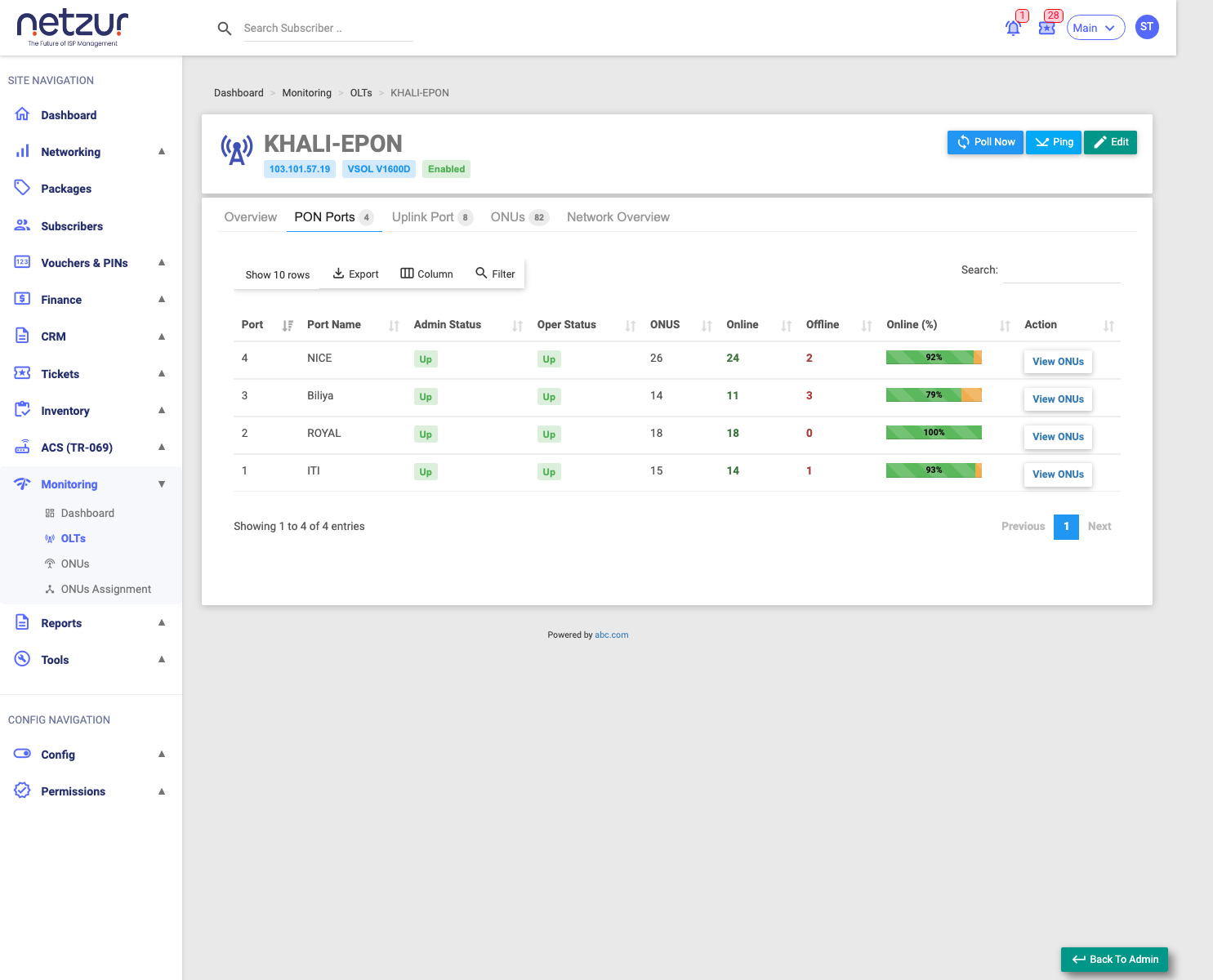Click the Poll Now button
Viewport: 1213px width, 980px height.
click(x=985, y=142)
